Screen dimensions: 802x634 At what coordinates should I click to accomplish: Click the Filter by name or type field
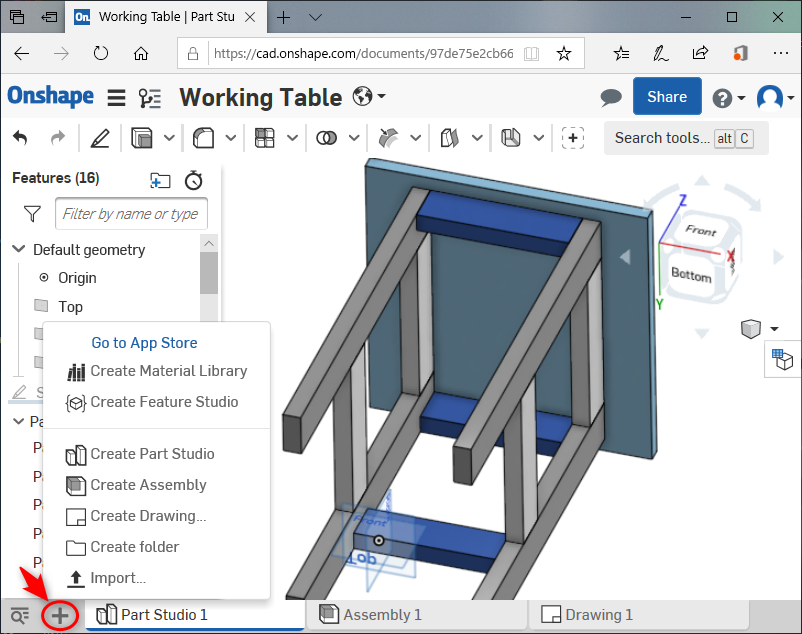[131, 214]
